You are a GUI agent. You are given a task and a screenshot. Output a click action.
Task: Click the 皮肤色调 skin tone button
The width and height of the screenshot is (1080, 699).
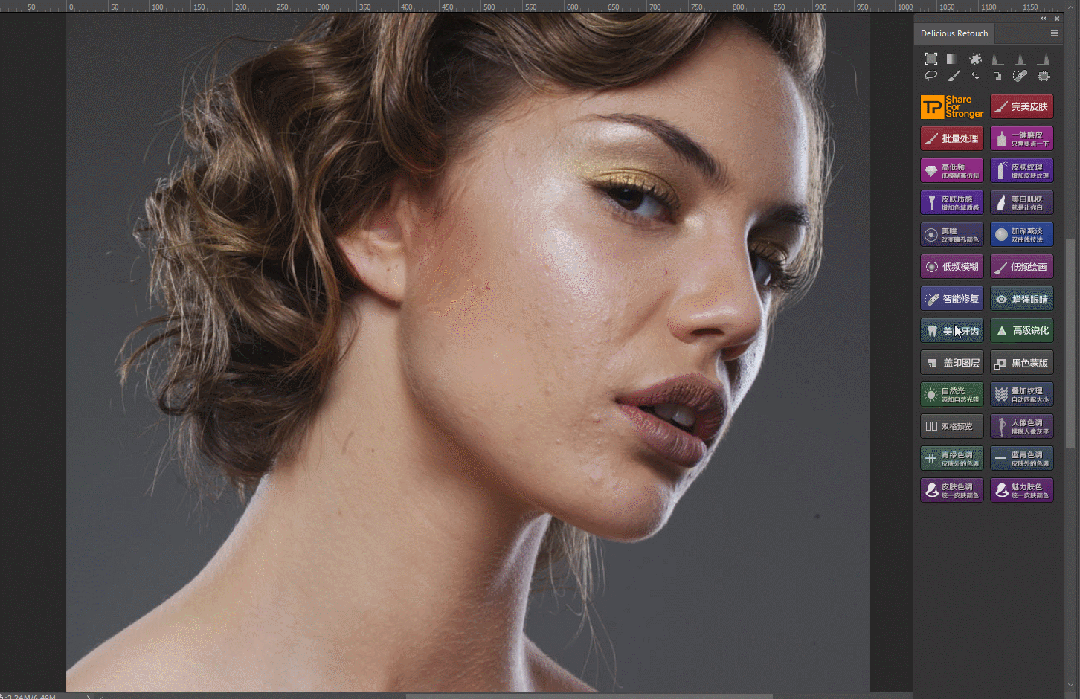(952, 490)
